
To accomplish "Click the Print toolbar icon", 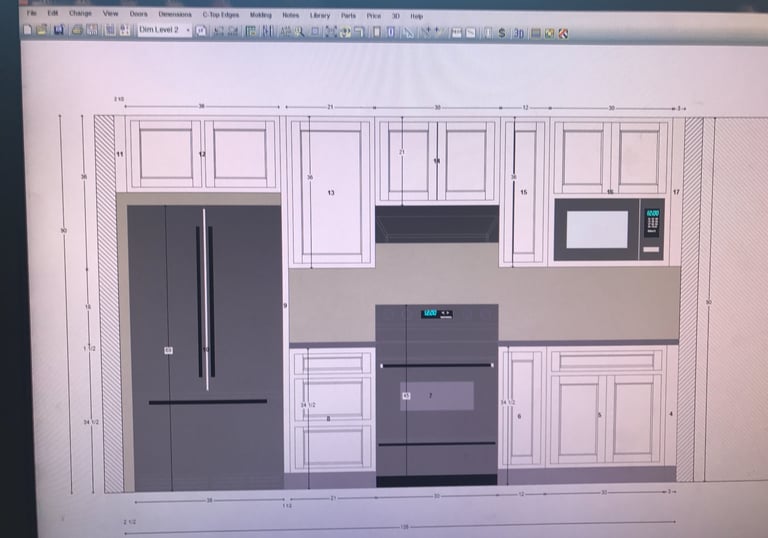I will point(77,30).
